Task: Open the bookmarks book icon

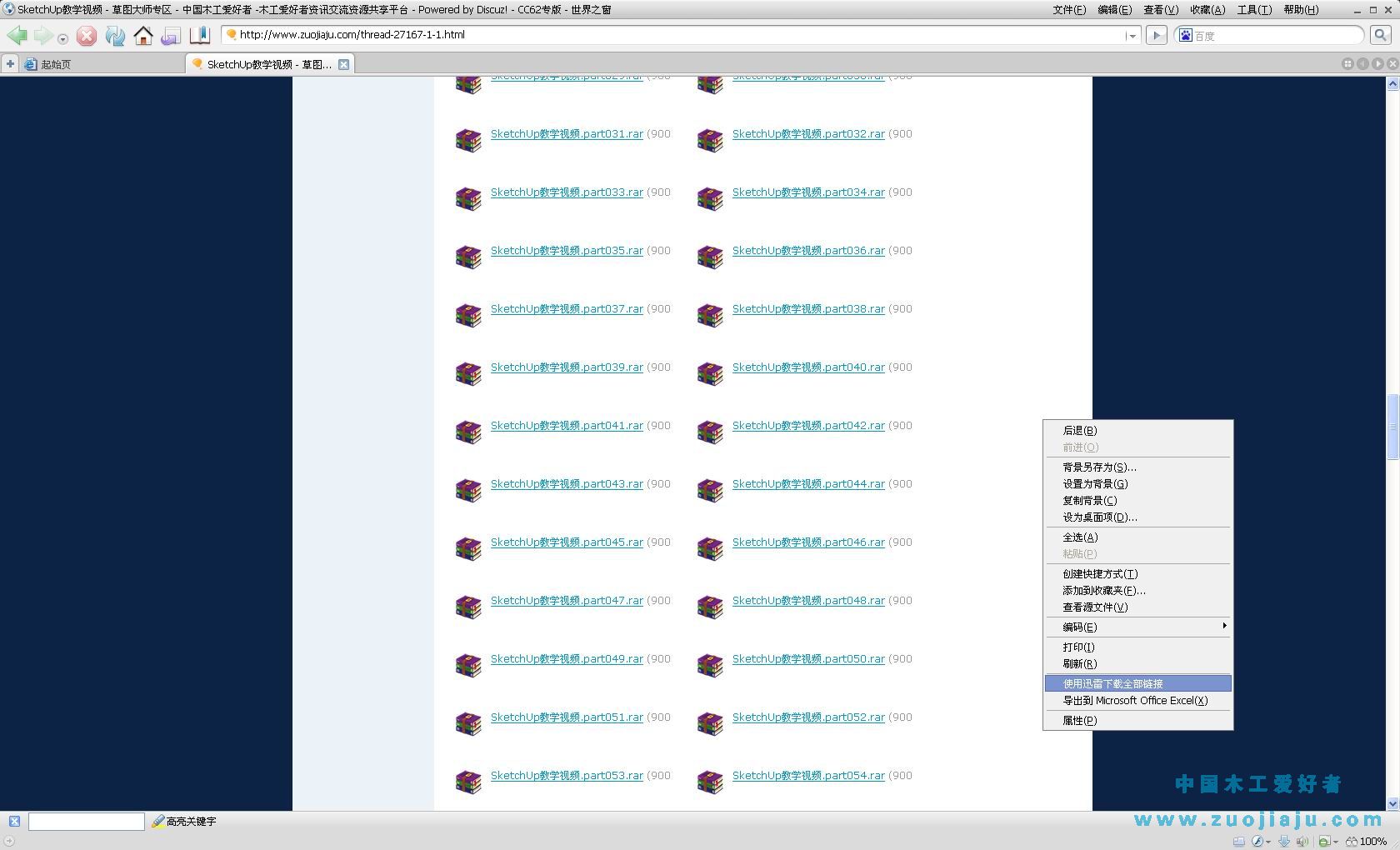Action: [x=199, y=36]
